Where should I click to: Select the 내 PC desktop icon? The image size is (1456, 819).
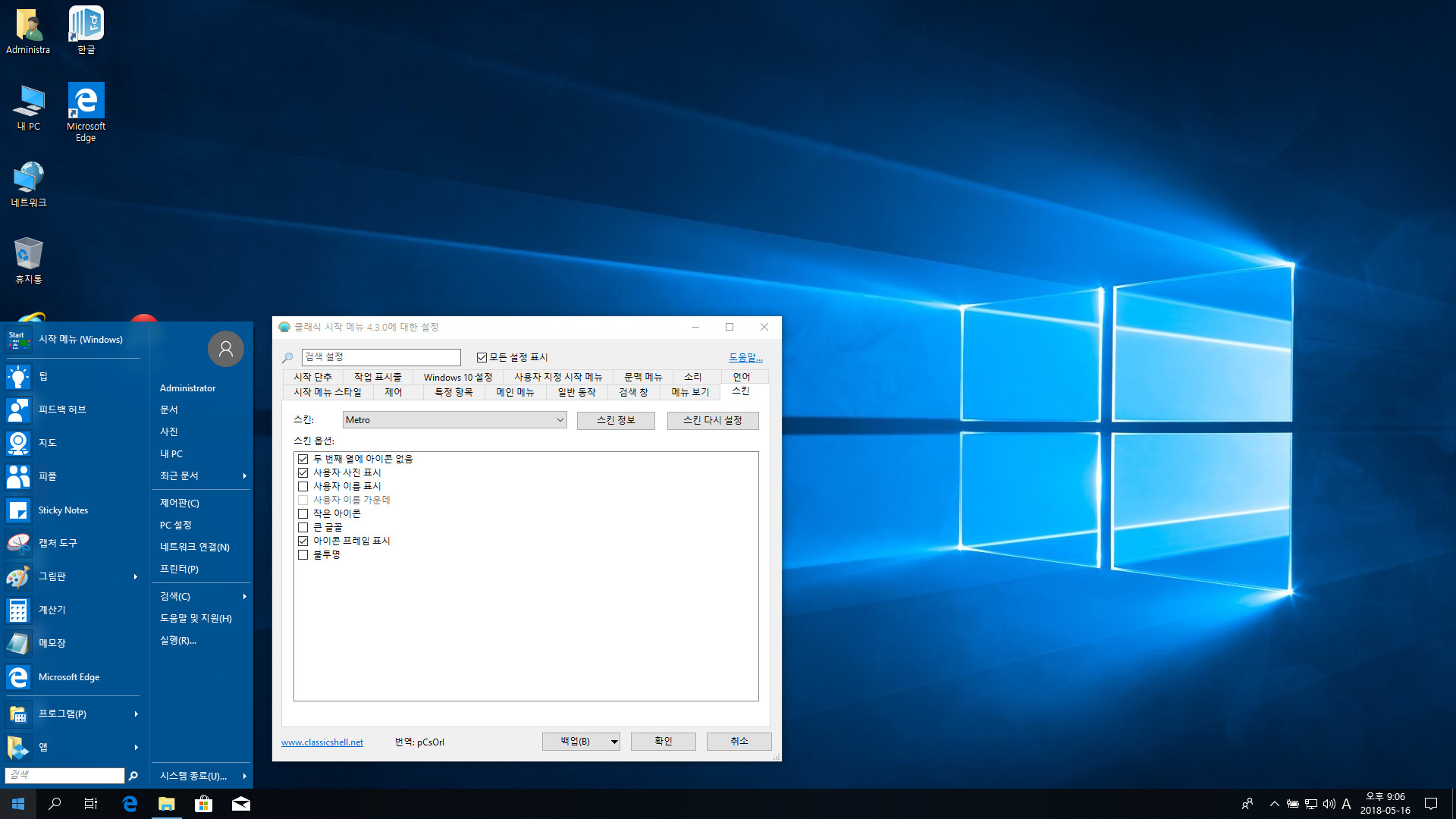(29, 107)
